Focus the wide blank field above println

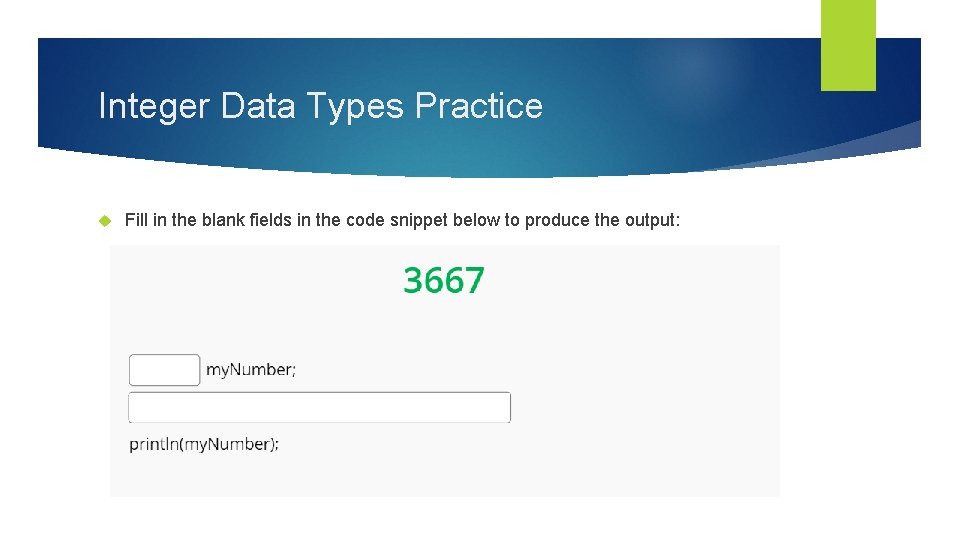[319, 407]
